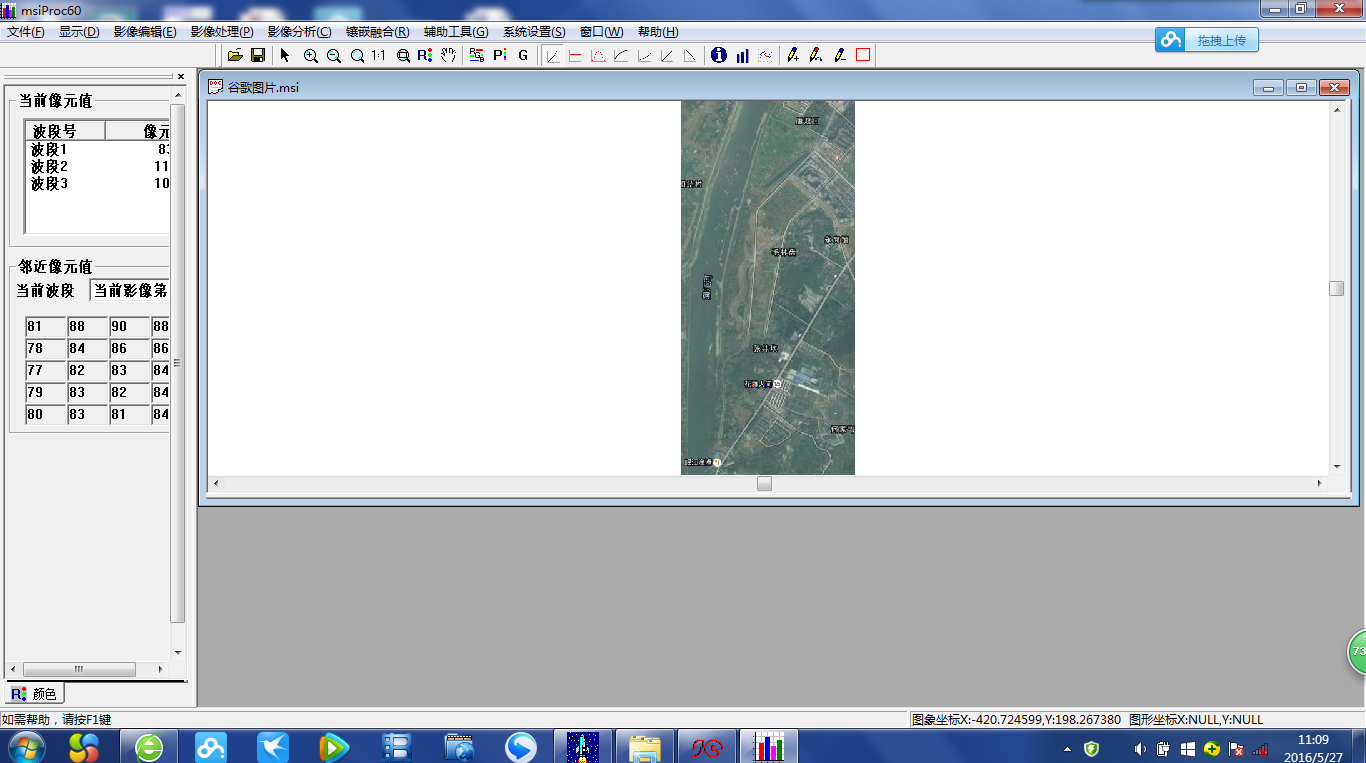Image resolution: width=1366 pixels, height=763 pixels.
Task: Click the image scroll right arrow
Action: [1319, 484]
